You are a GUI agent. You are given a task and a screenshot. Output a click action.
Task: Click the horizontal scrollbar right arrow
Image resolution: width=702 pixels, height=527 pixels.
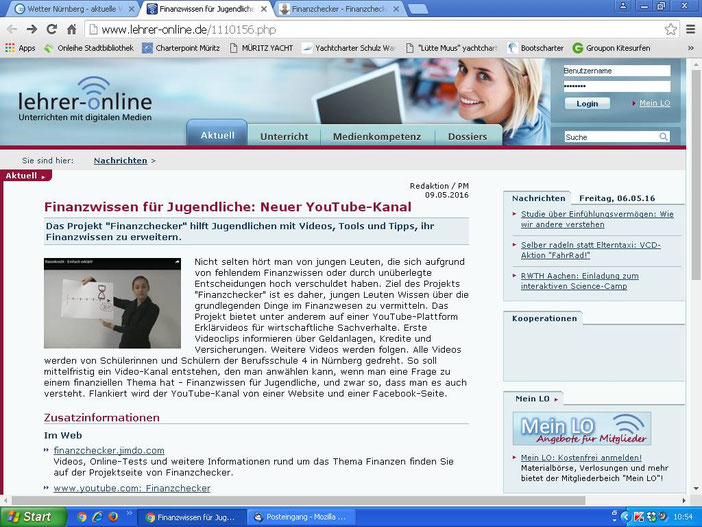tap(684, 500)
